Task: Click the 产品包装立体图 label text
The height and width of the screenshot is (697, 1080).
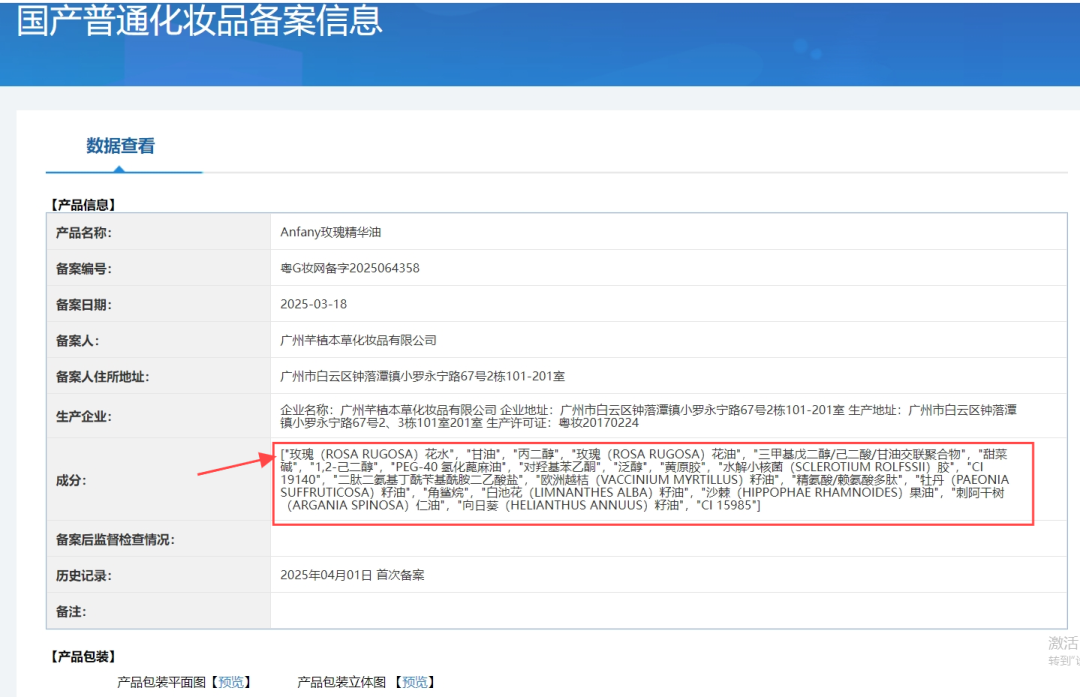Action: click(x=342, y=682)
